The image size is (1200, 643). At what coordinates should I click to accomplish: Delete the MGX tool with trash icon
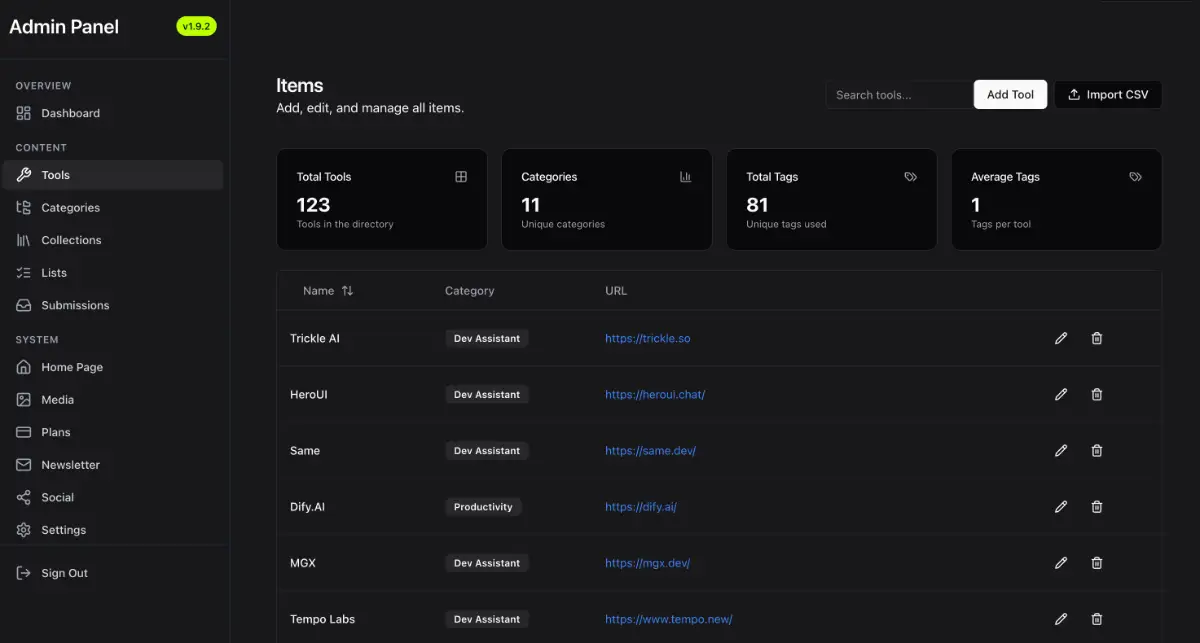[x=1096, y=563]
